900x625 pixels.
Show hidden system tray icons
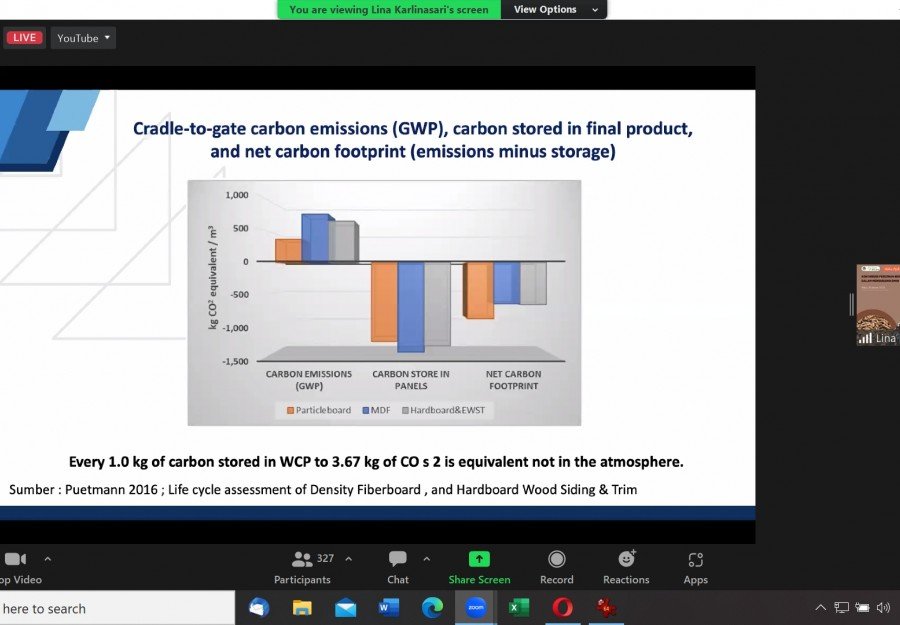pos(821,607)
